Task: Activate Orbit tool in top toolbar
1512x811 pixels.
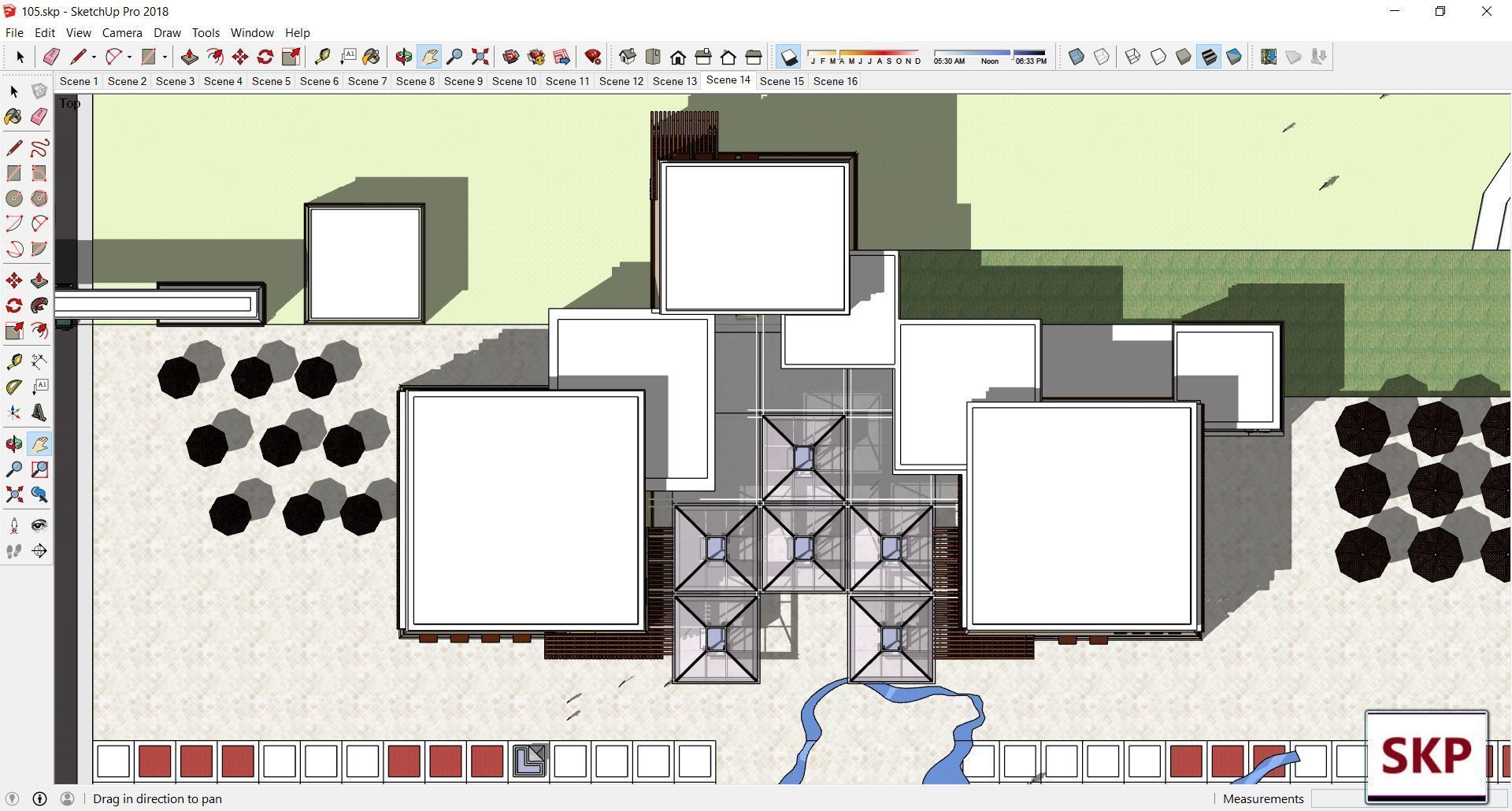Action: point(403,57)
